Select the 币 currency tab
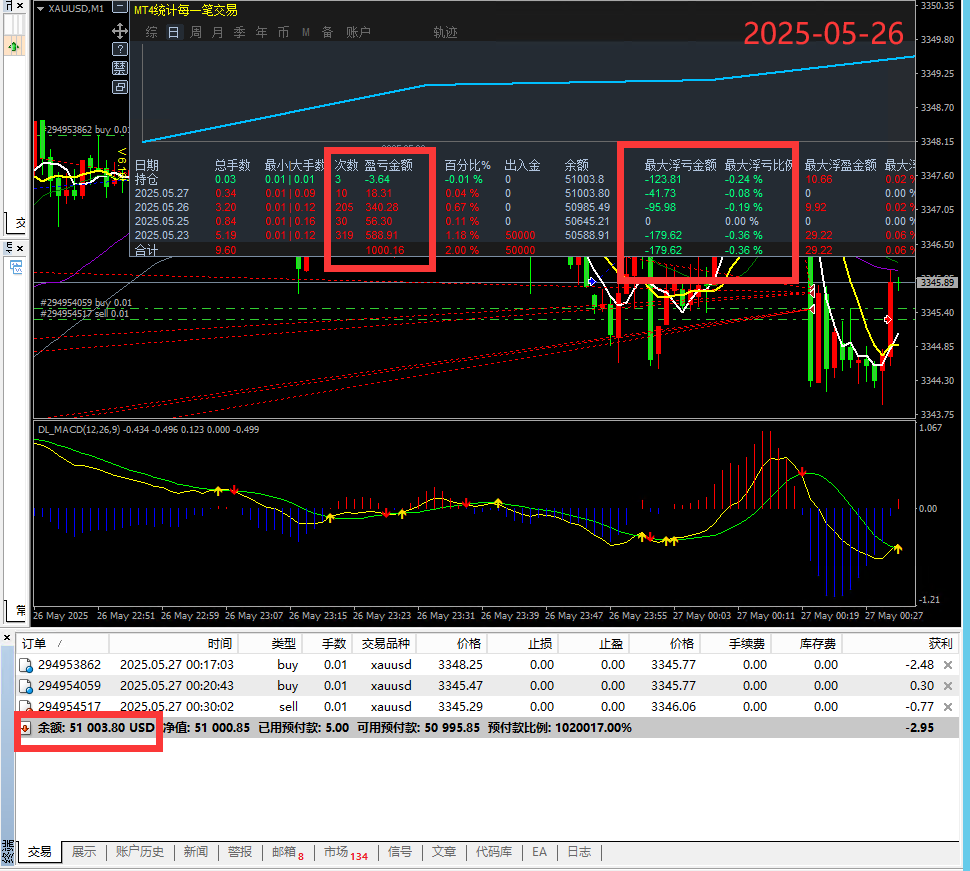The image size is (970, 871). (283, 32)
